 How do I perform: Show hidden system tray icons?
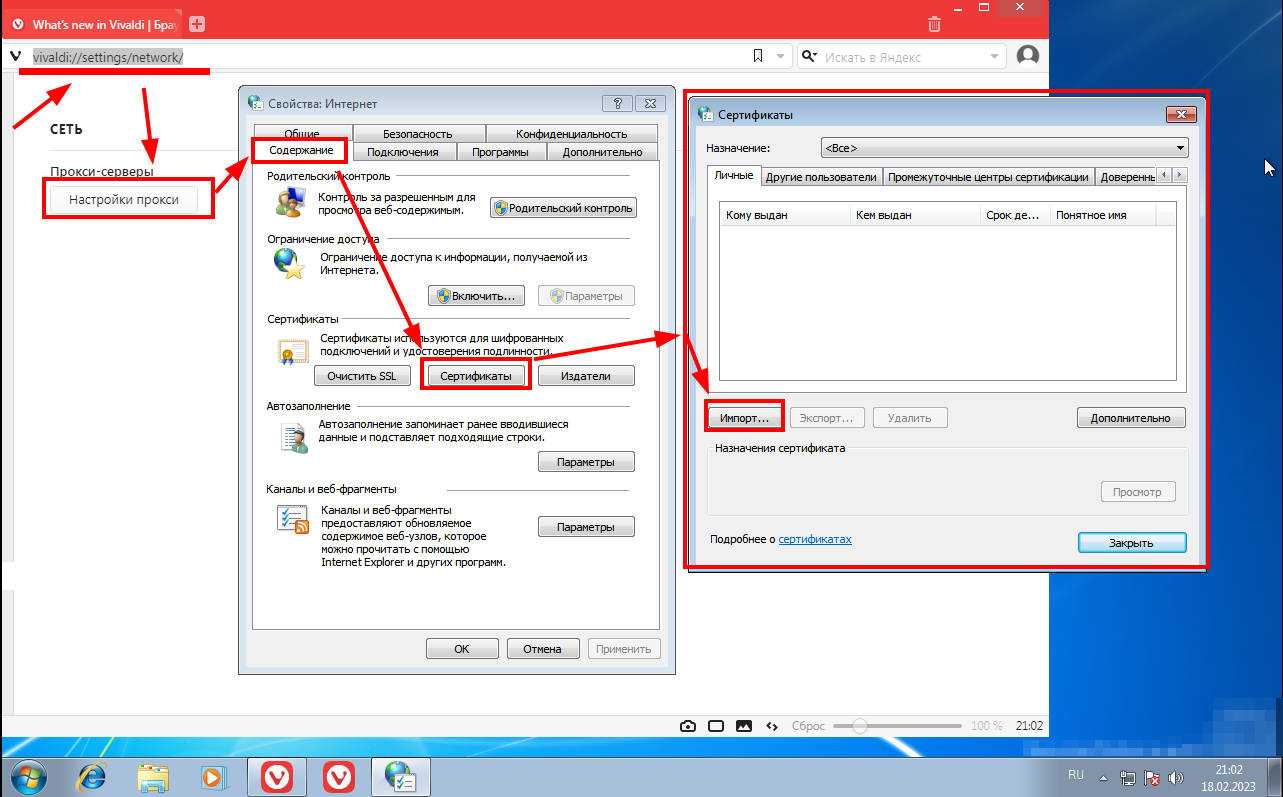(x=1104, y=777)
